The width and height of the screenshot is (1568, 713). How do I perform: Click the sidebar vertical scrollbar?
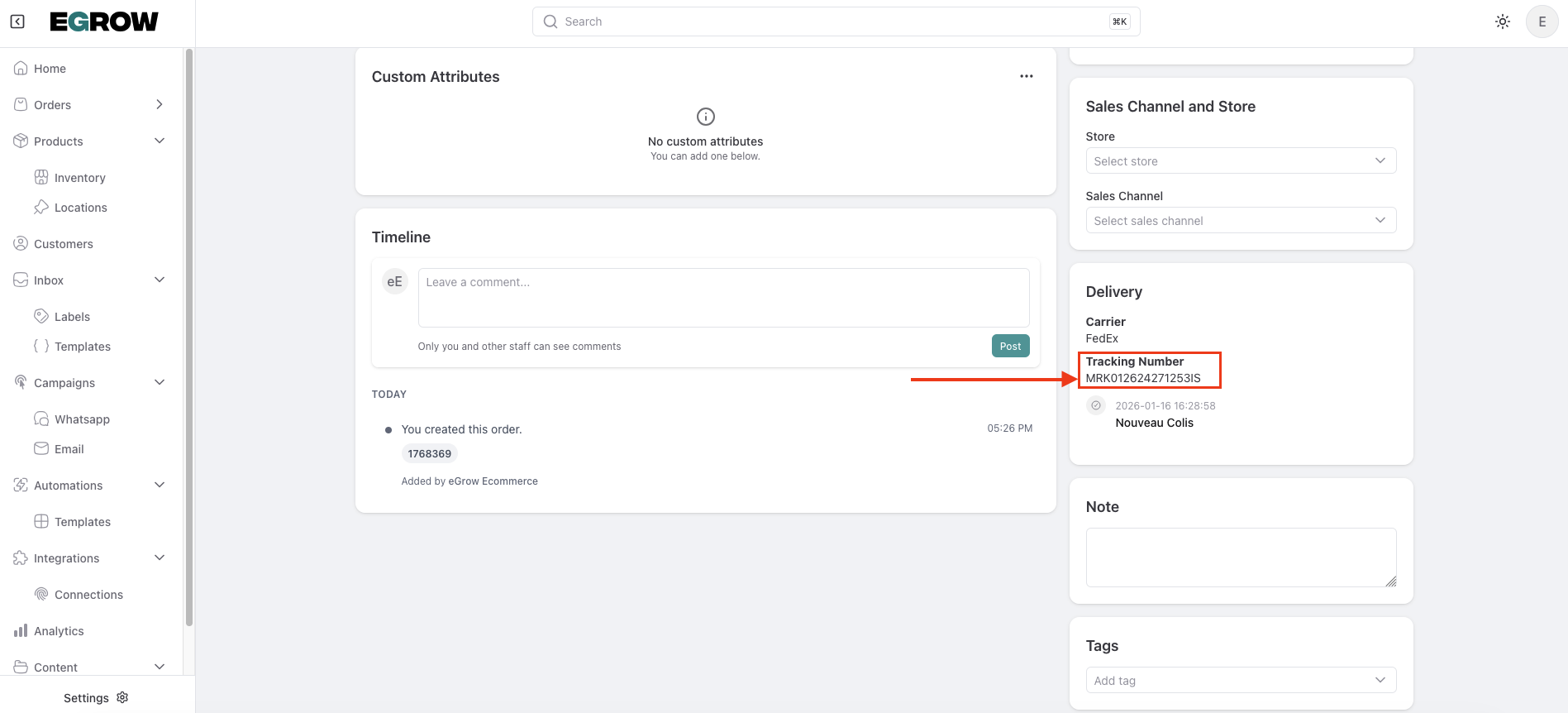(x=189, y=331)
